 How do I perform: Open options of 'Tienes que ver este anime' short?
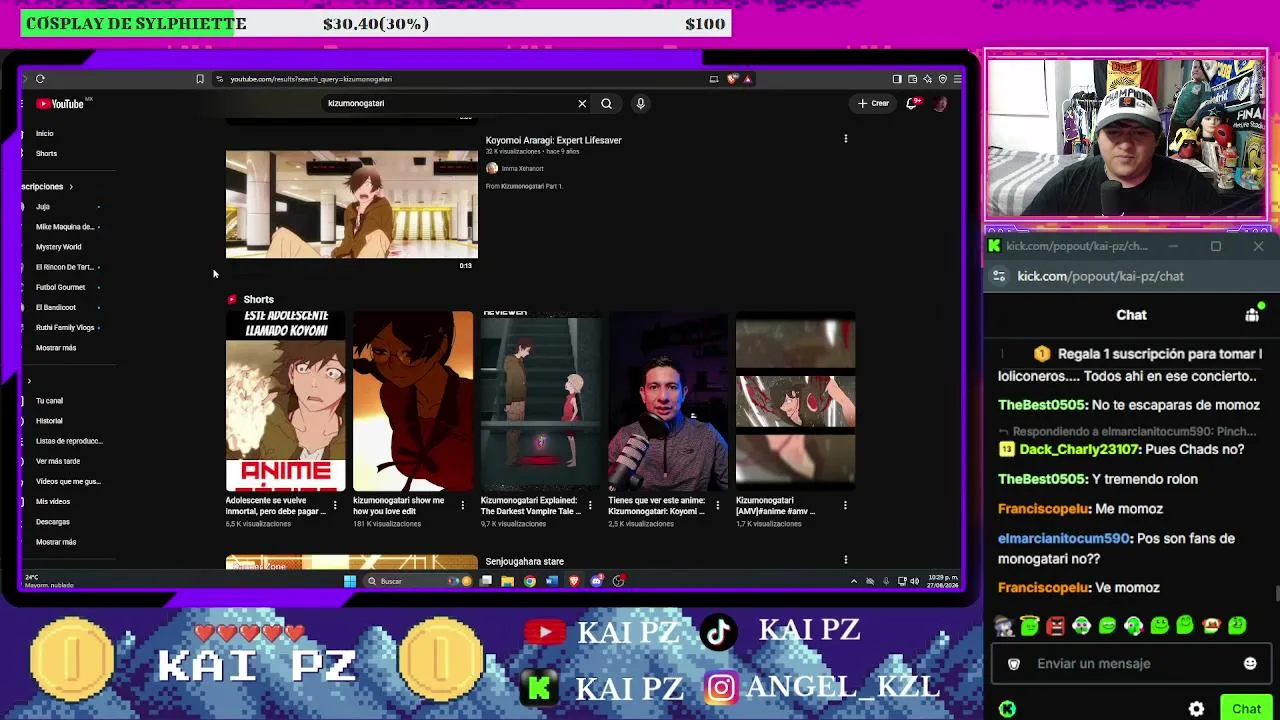point(717,505)
